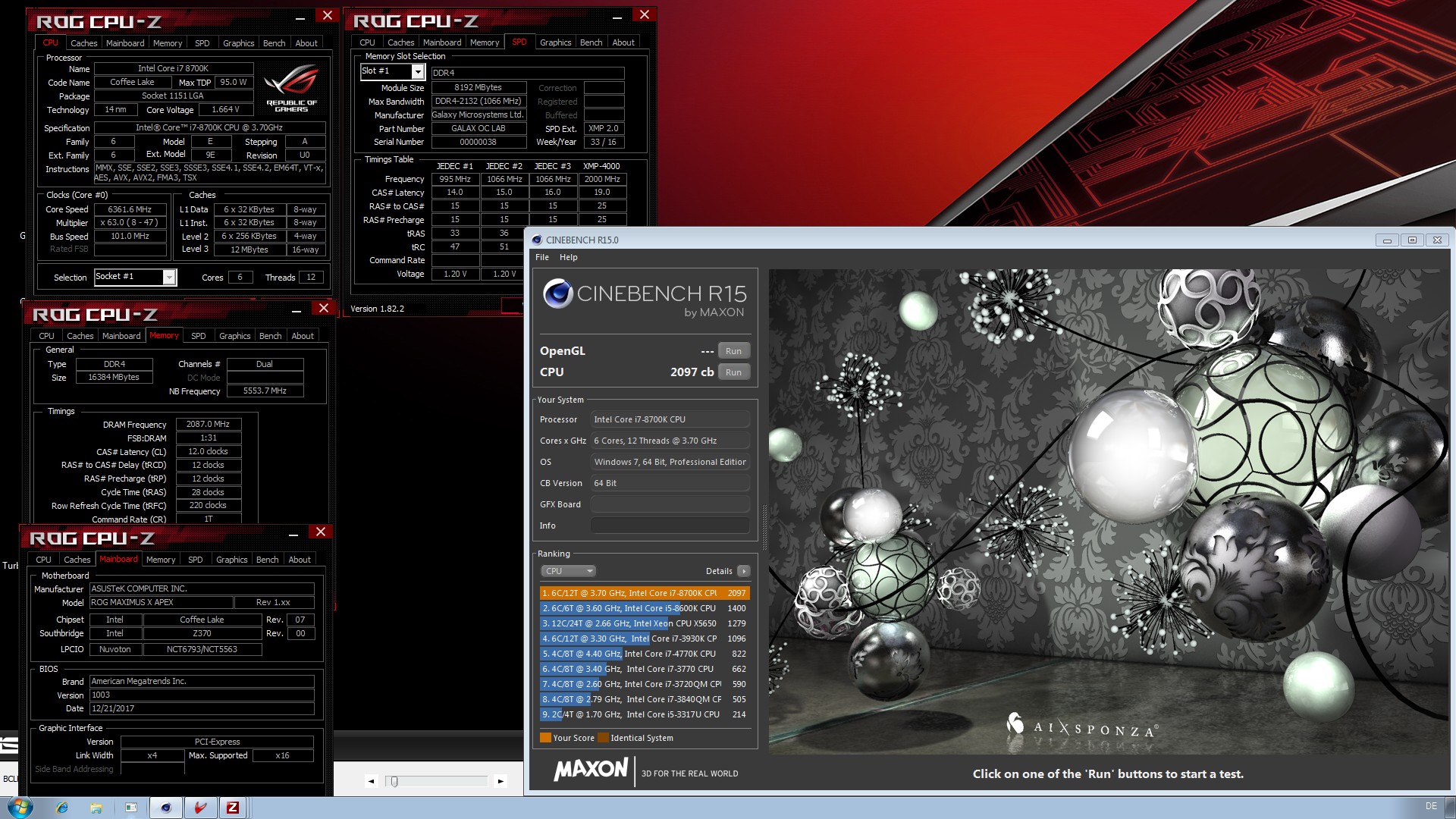Select CPU tab in Mainboard window

pos(43,560)
